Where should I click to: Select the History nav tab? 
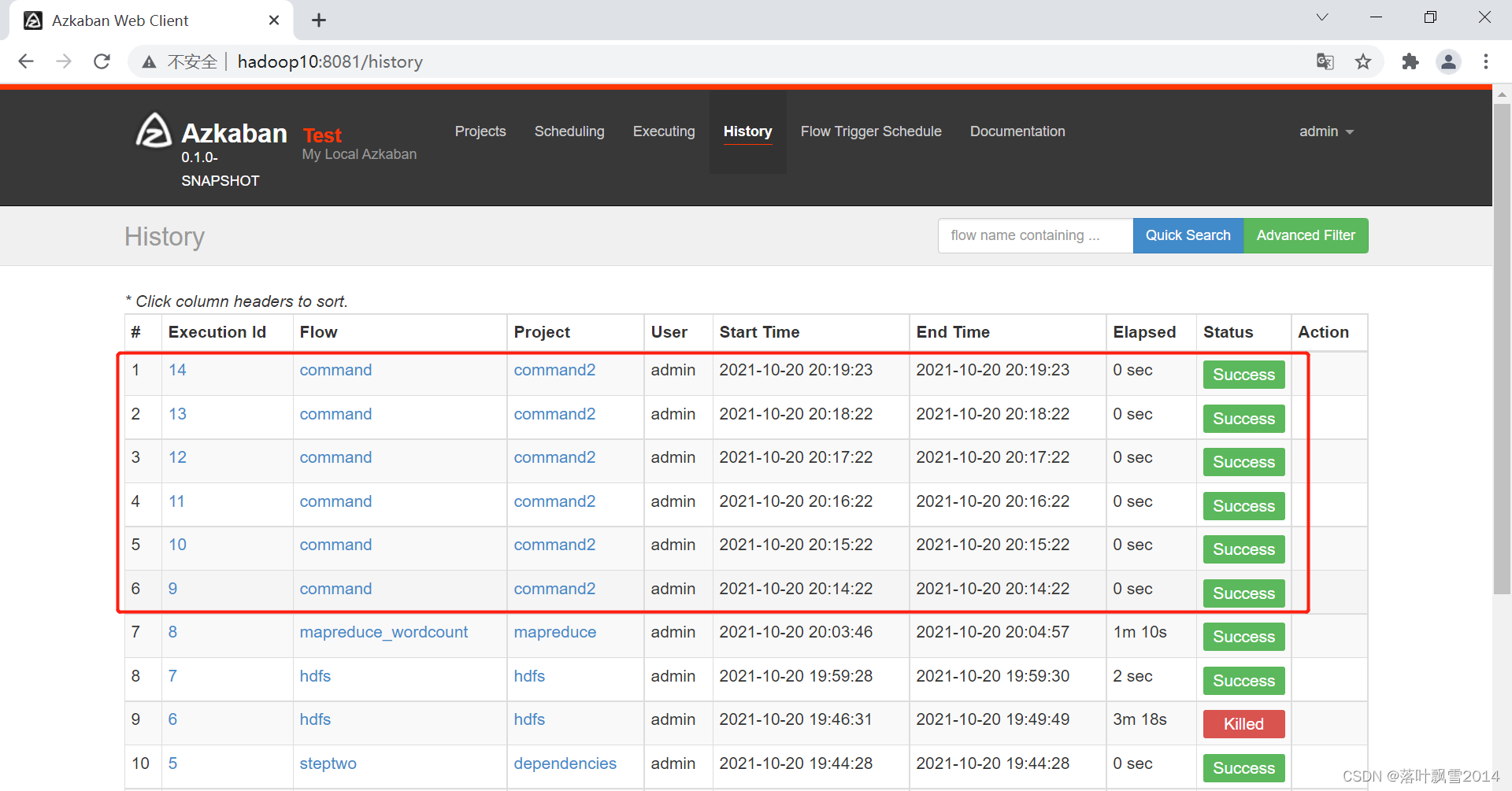[x=747, y=131]
